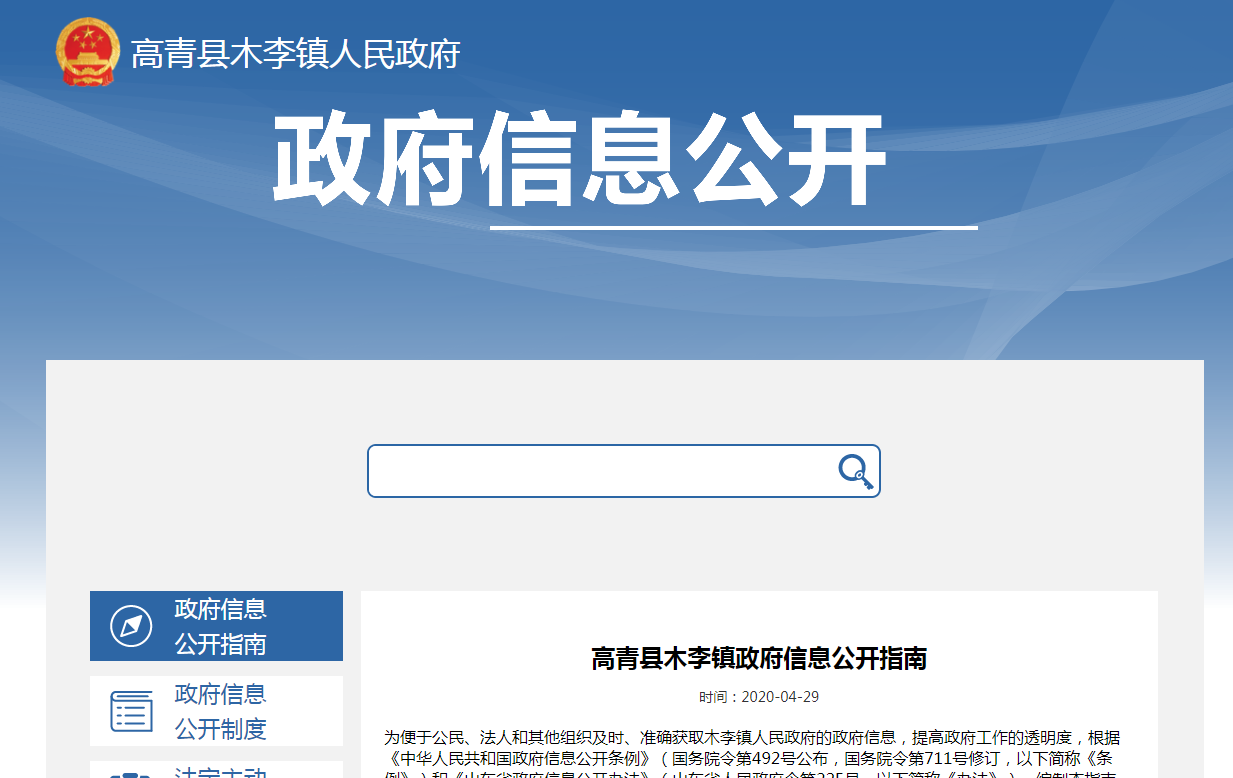
Task: Switch to the 政府信息公开制度 sidebar tab
Action: (220, 711)
